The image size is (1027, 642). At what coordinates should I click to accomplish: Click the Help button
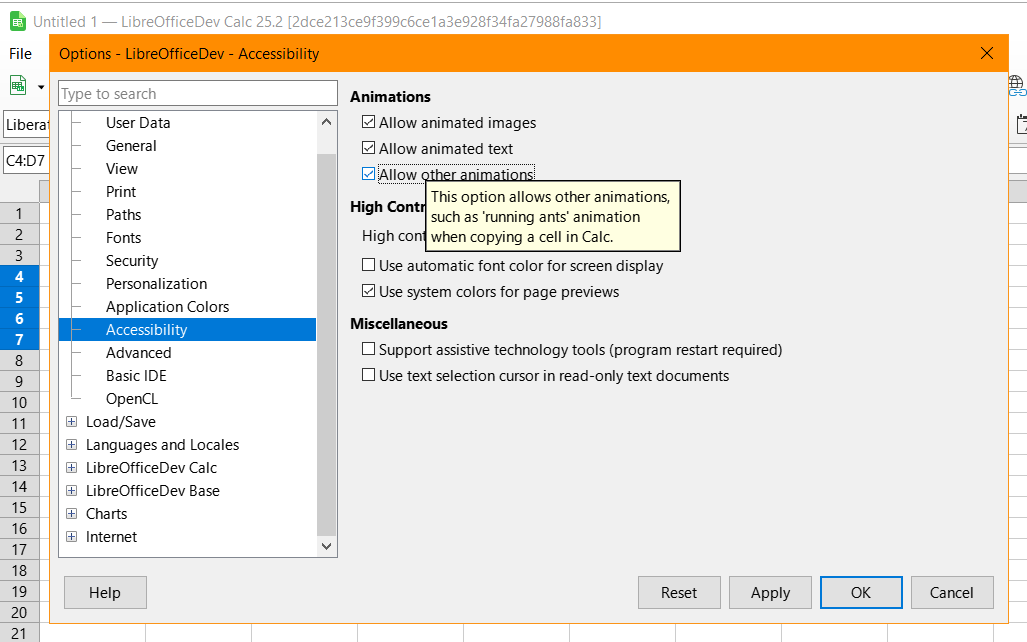105,592
